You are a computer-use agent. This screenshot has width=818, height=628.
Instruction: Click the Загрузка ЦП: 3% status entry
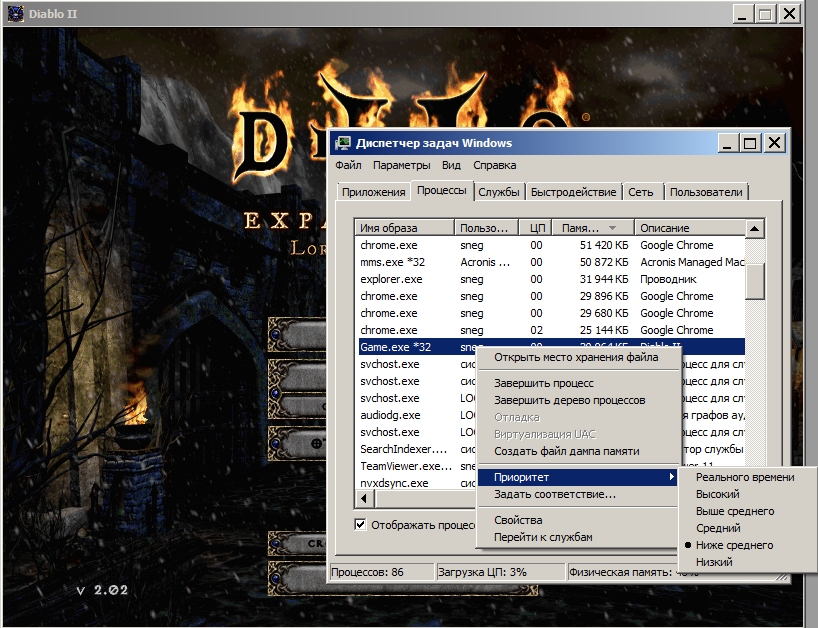(x=500, y=572)
